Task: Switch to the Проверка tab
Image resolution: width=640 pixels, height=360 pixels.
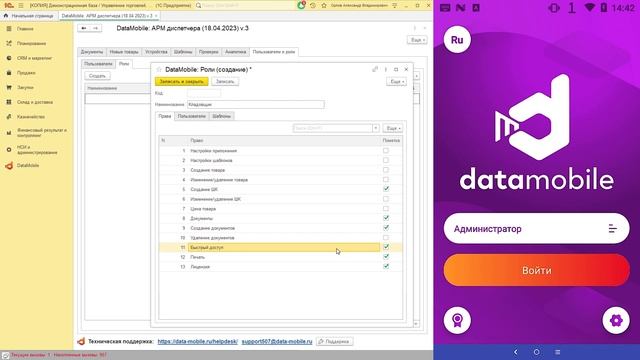Action: tap(209, 52)
